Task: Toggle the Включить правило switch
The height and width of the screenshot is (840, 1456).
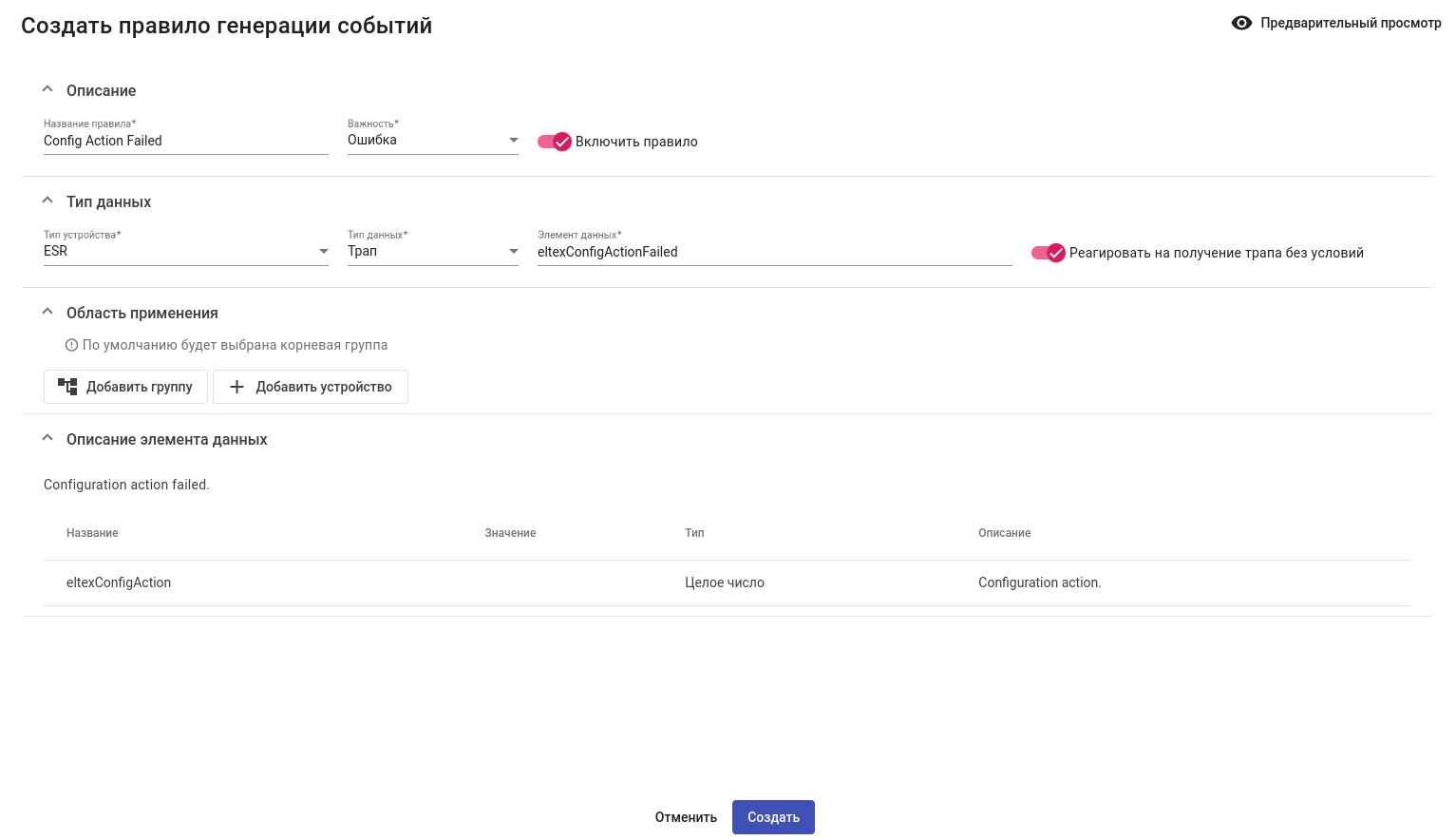Action: click(x=555, y=142)
